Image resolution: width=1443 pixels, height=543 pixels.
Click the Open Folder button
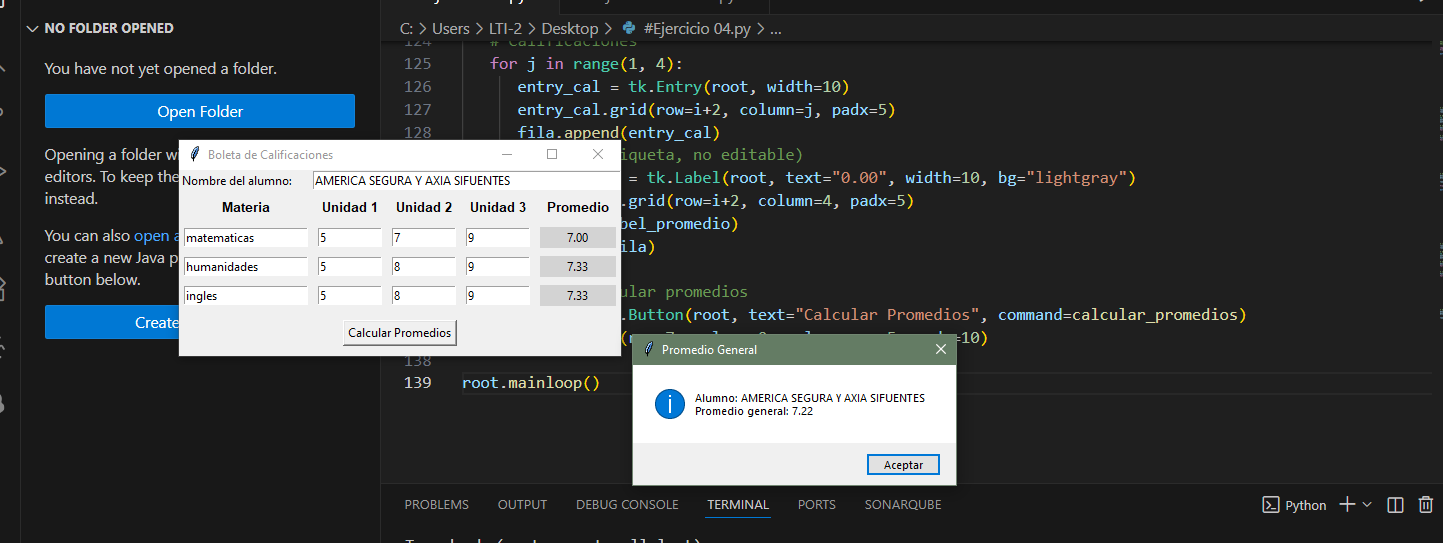tap(200, 111)
